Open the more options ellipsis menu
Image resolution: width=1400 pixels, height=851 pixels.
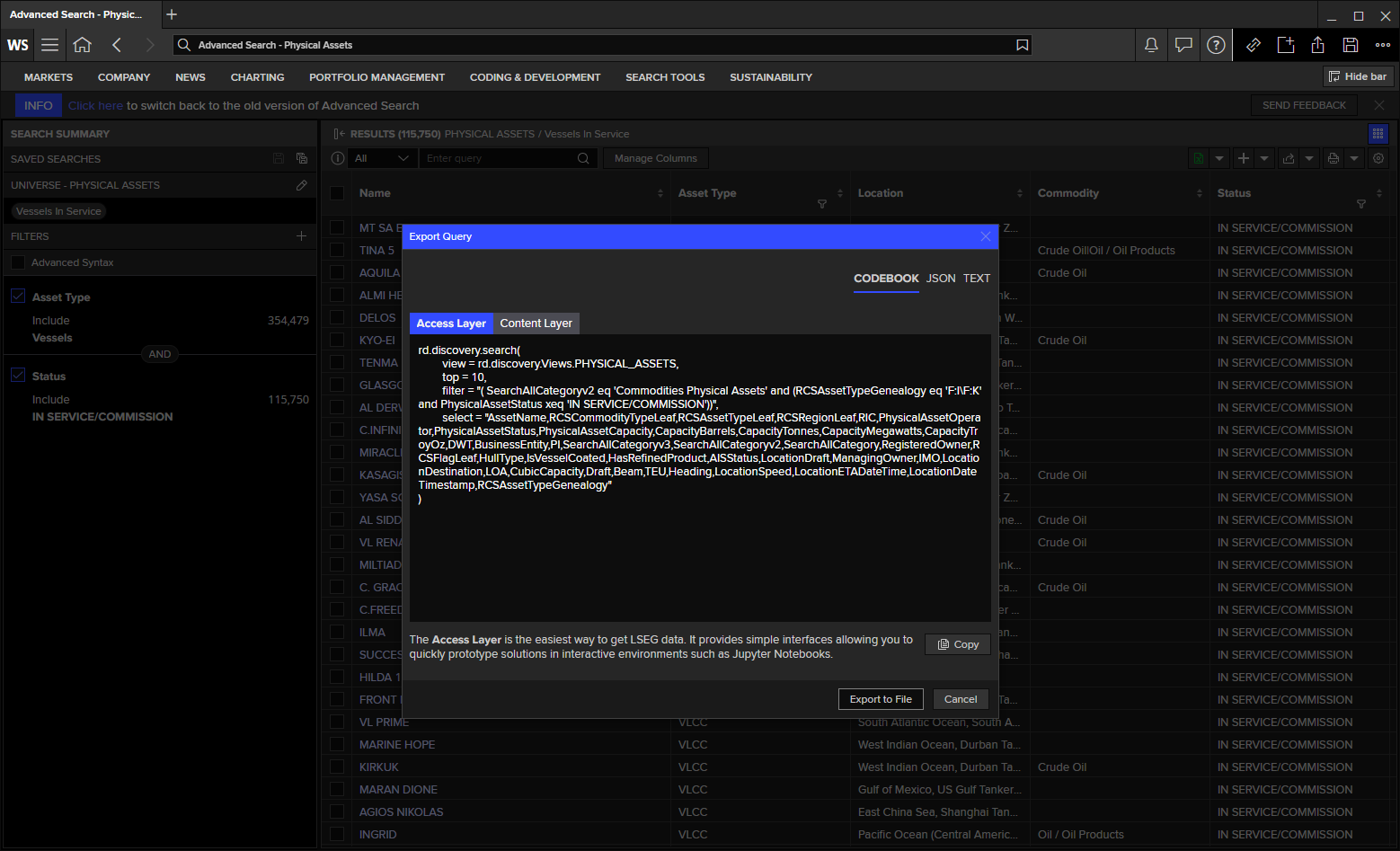point(1383,45)
